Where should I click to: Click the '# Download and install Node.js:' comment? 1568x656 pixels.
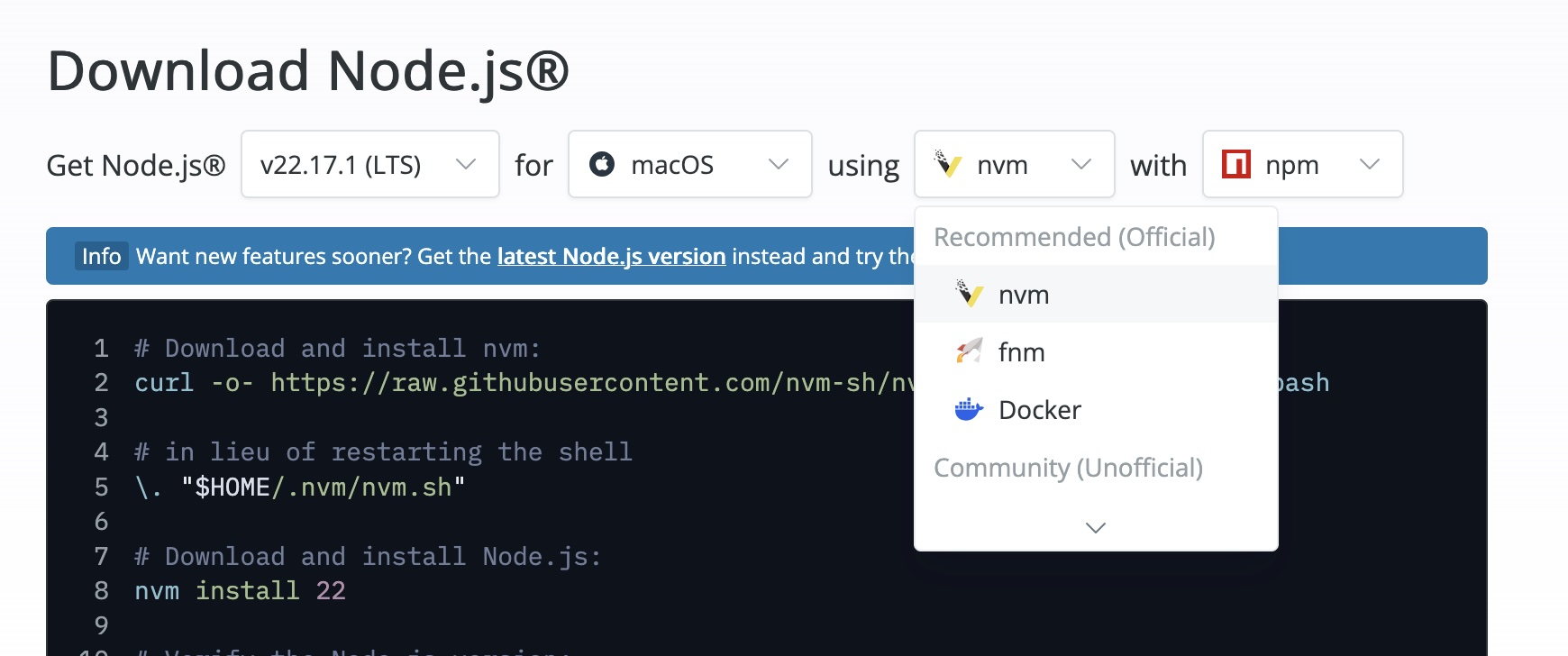pyautogui.click(x=368, y=556)
